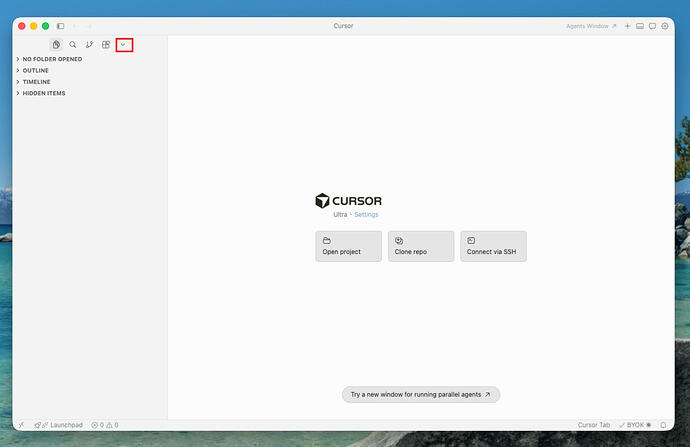Open the errors and warnings counter
The image size is (690, 447).
coord(105,425)
